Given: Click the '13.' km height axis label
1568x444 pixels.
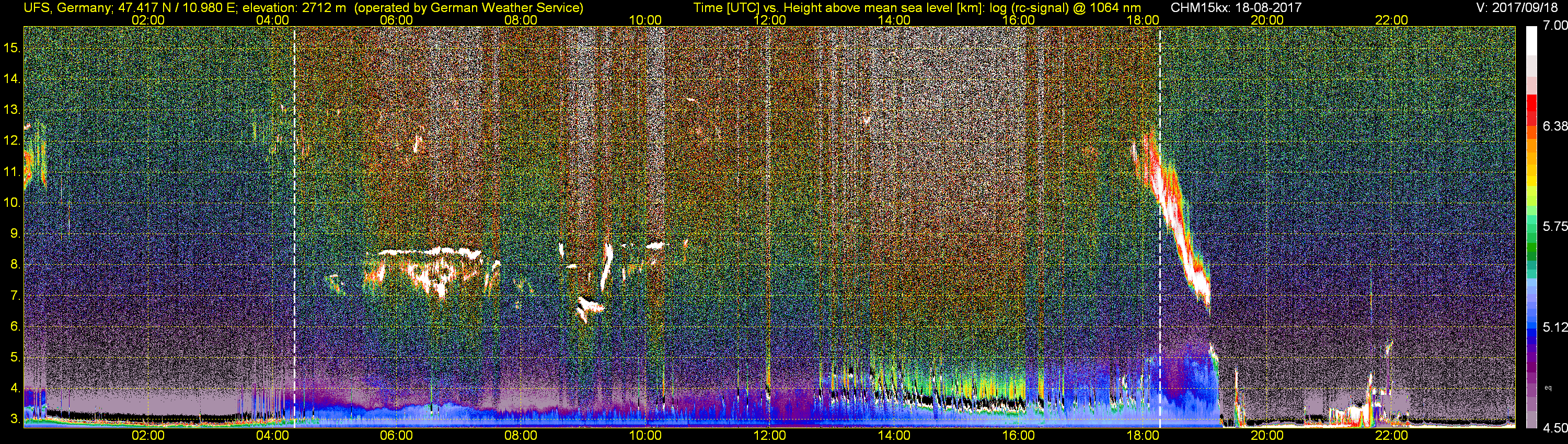Looking at the screenshot, I should pyautogui.click(x=12, y=110).
